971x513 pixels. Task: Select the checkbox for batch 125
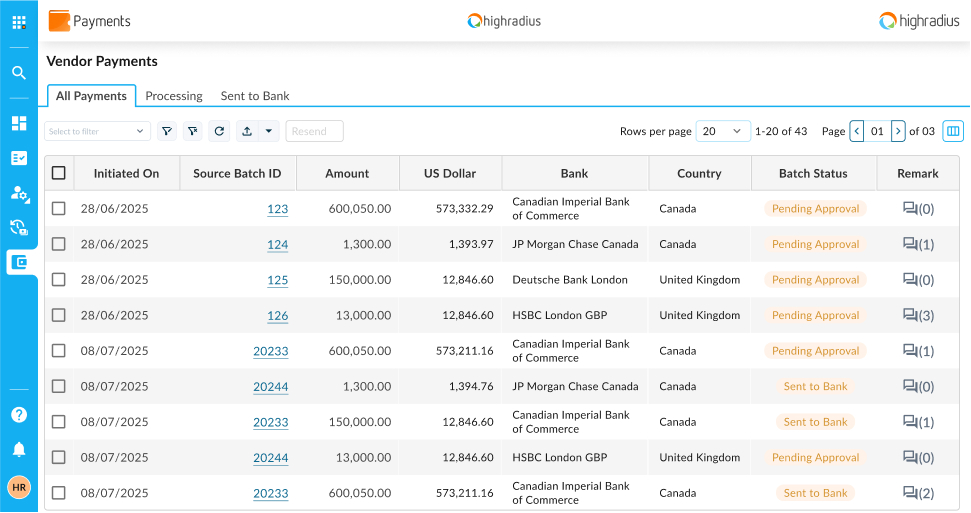tap(59, 280)
